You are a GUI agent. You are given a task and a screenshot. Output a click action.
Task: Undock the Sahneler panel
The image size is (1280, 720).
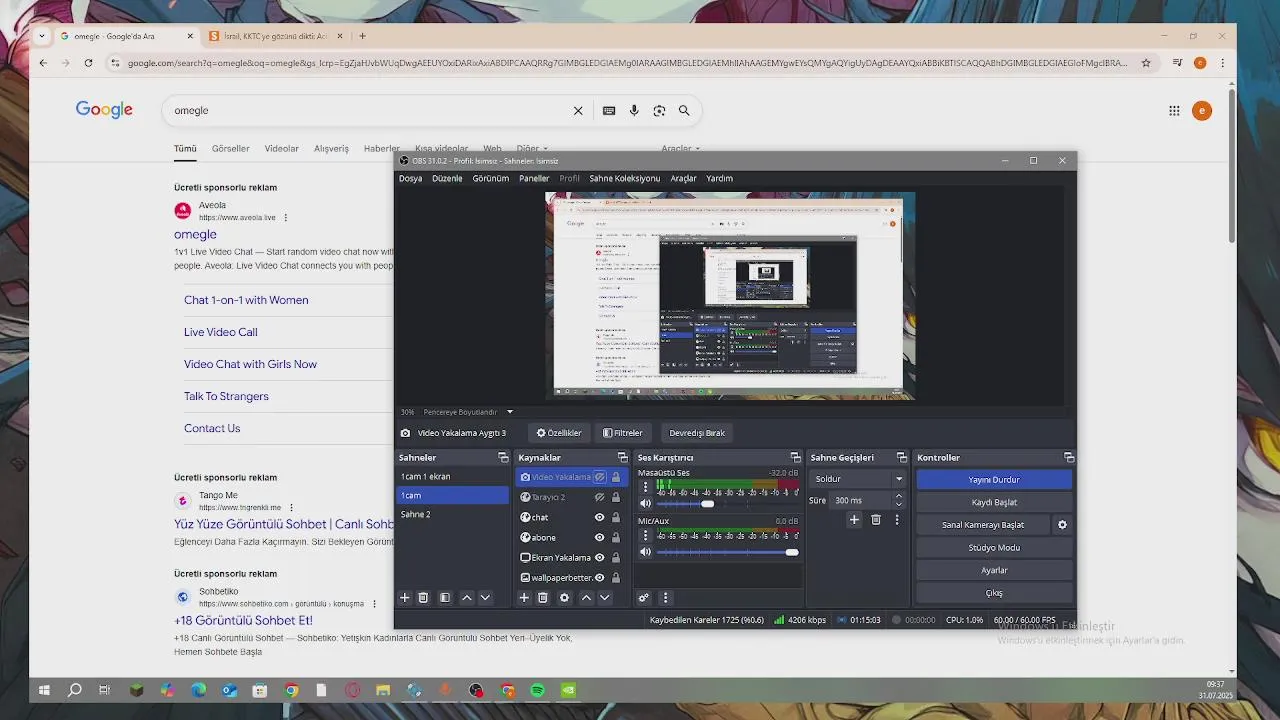503,457
